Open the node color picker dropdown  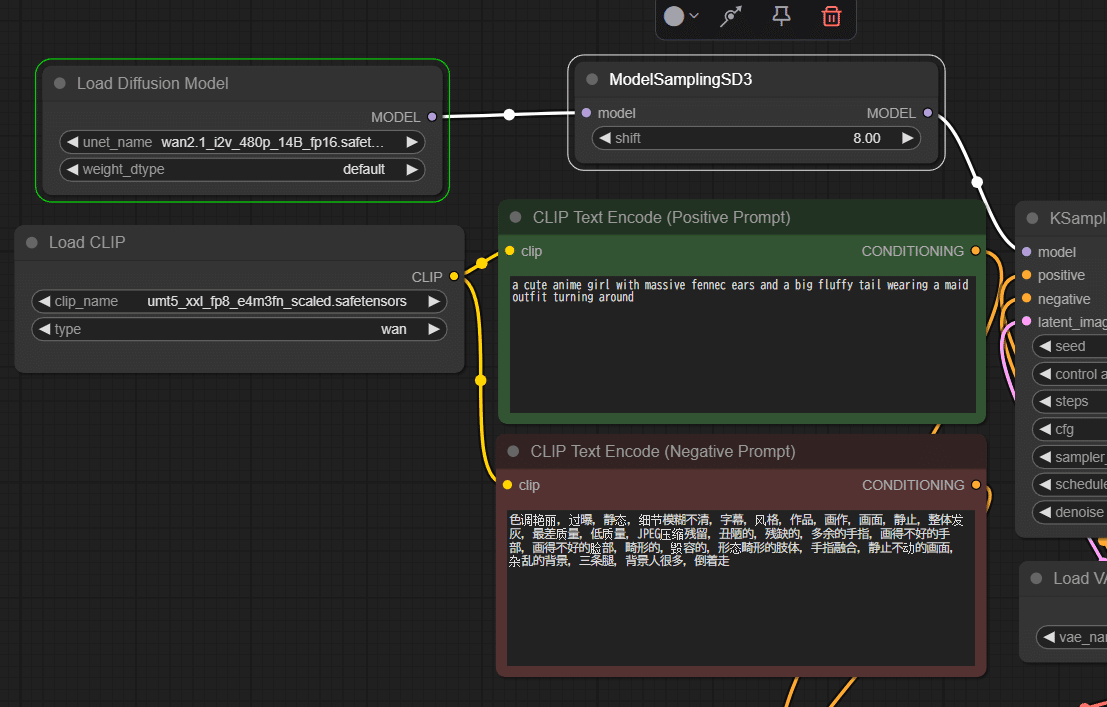pyautogui.click(x=681, y=16)
